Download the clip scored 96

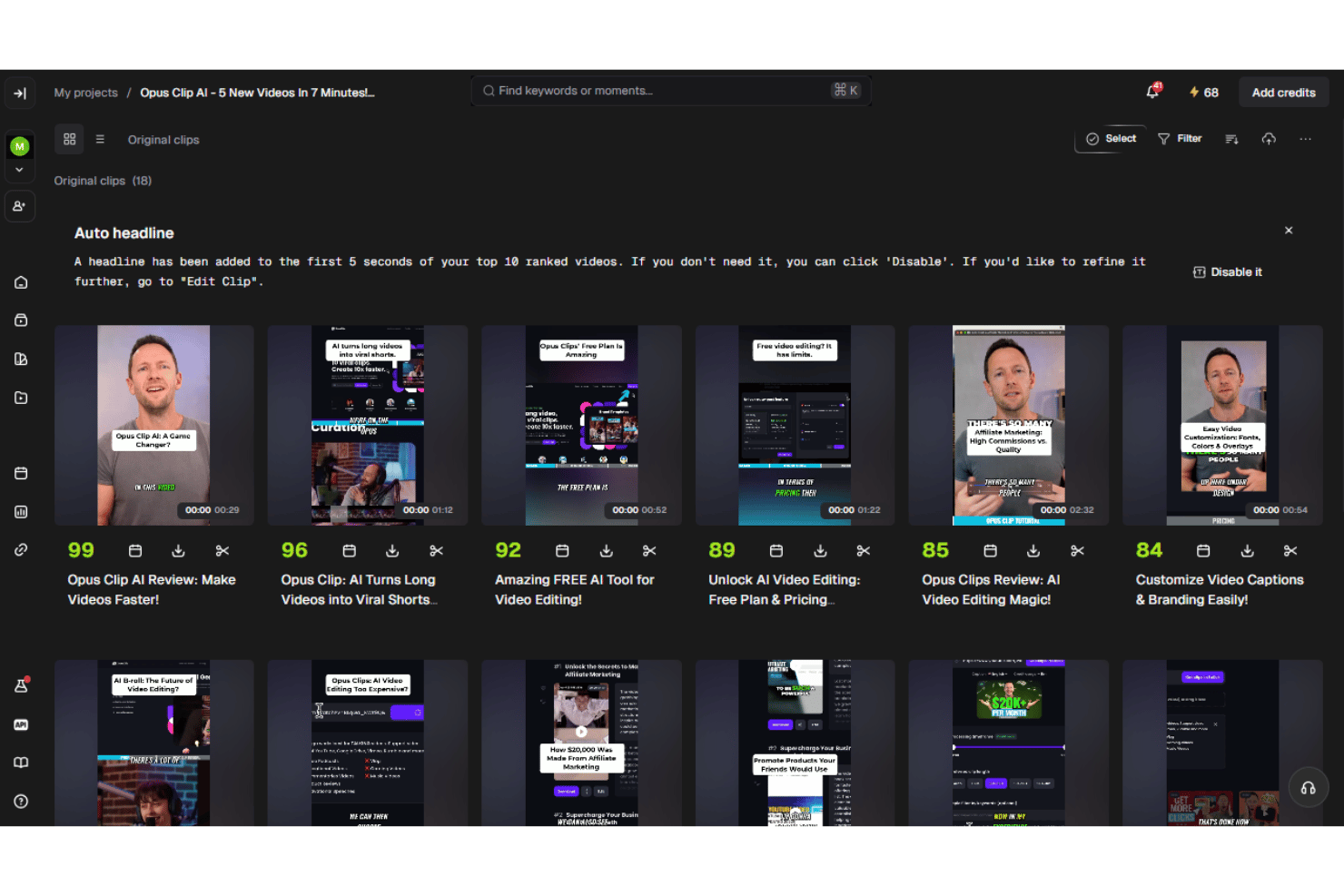click(392, 551)
